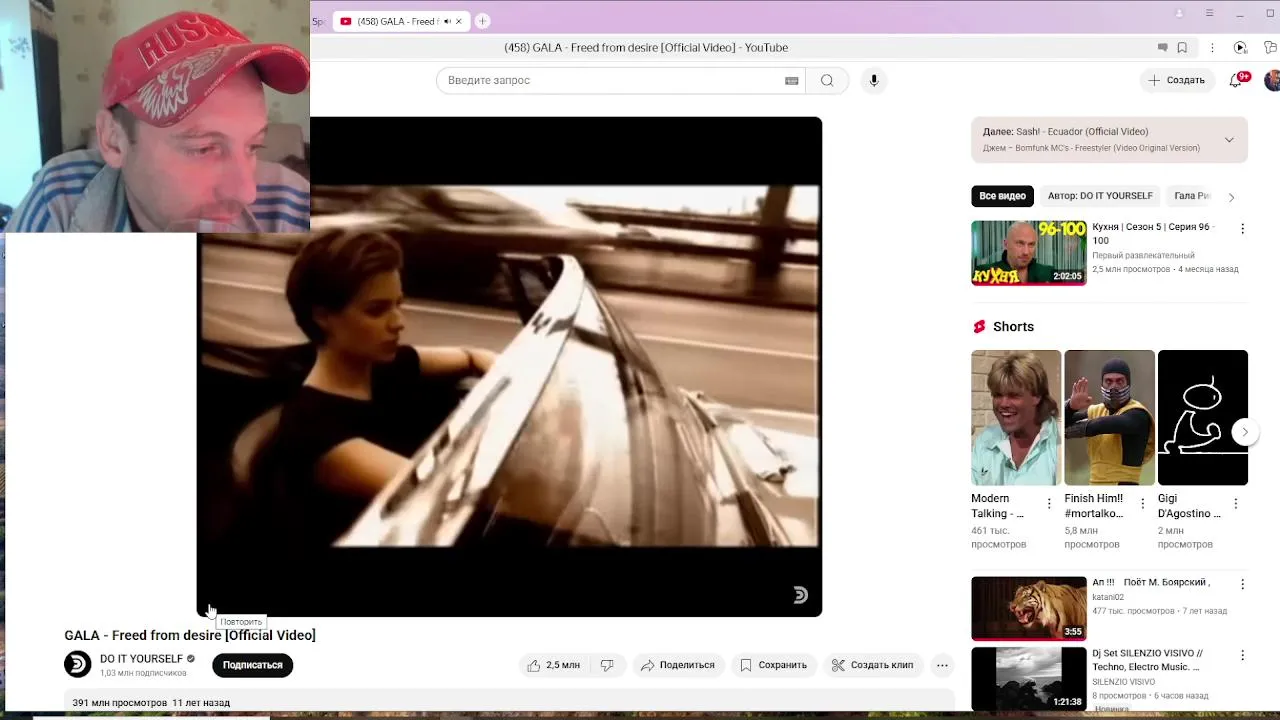1280x720 pixels.
Task: Click the Первый развлекательный channel name
Action: 1143,256
